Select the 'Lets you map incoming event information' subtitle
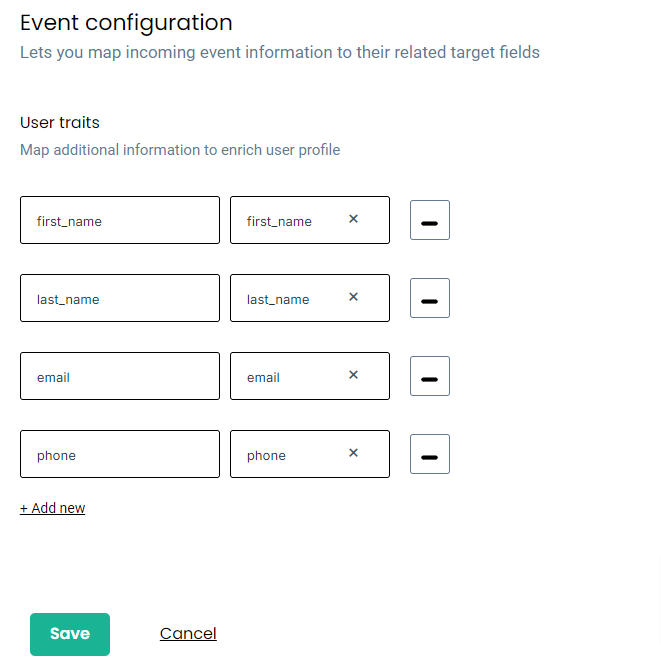This screenshot has height=670, width=661. coord(280,53)
